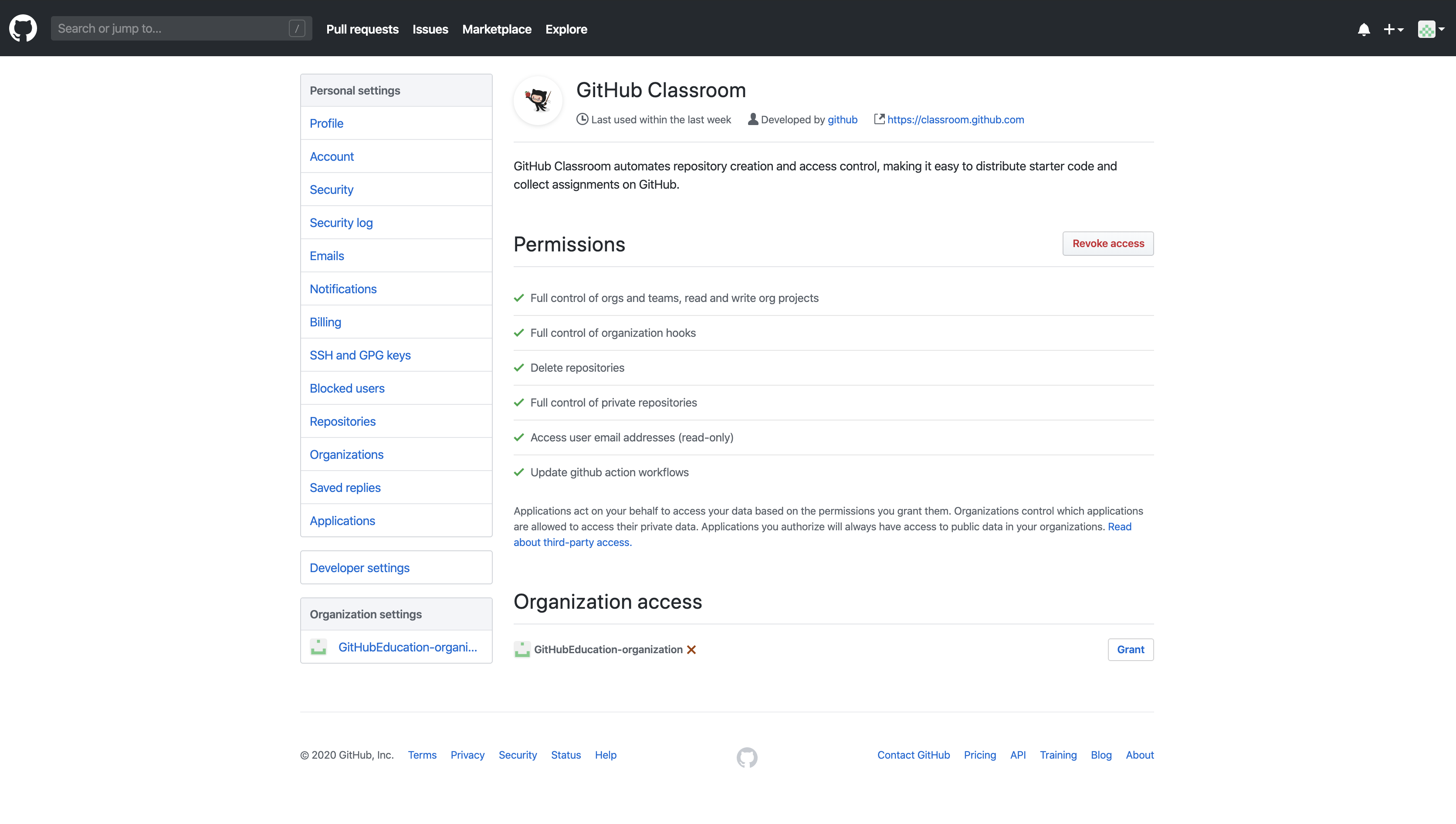Open Explore in top navigation
Image resolution: width=1456 pixels, height=824 pixels.
pos(566,30)
